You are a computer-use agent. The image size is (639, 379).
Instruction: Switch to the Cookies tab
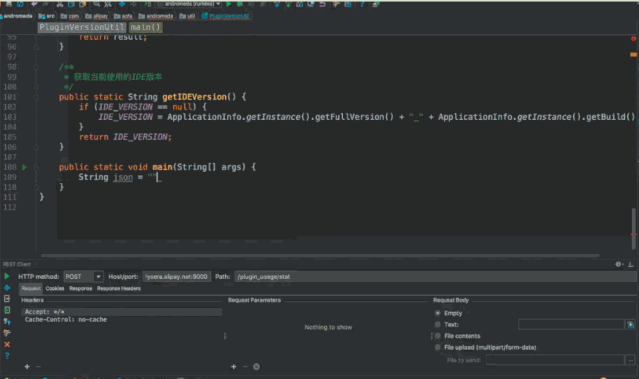pyautogui.click(x=55, y=289)
